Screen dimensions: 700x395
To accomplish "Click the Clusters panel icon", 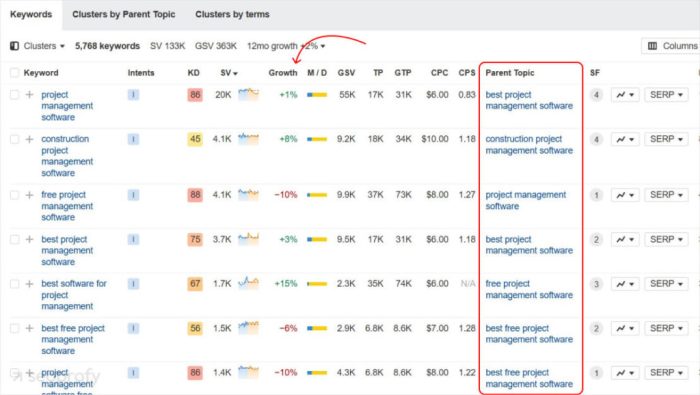I will pos(14,46).
